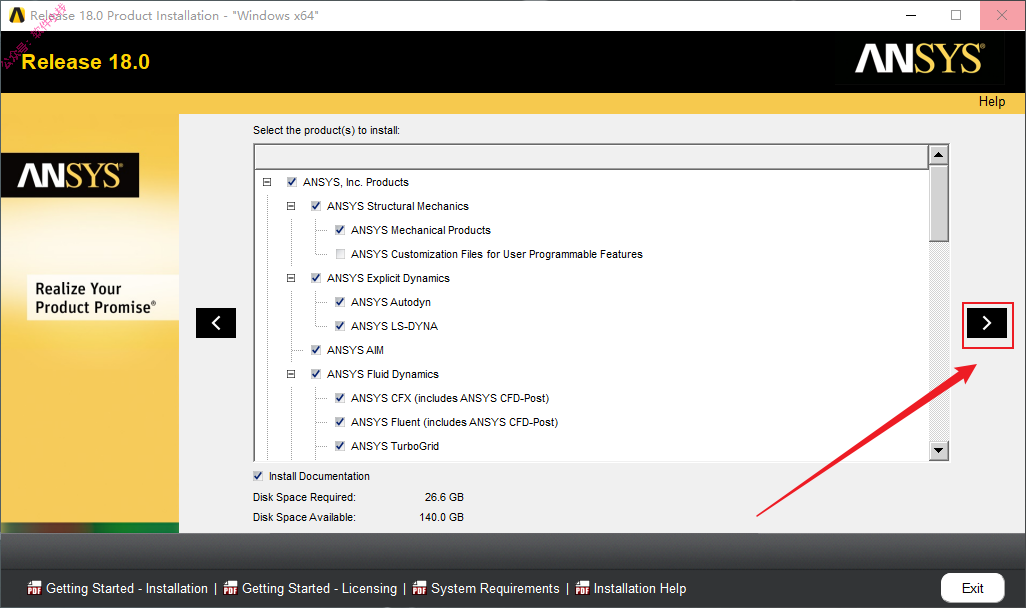
Task: Open System Requirements link
Action: pyautogui.click(x=495, y=588)
